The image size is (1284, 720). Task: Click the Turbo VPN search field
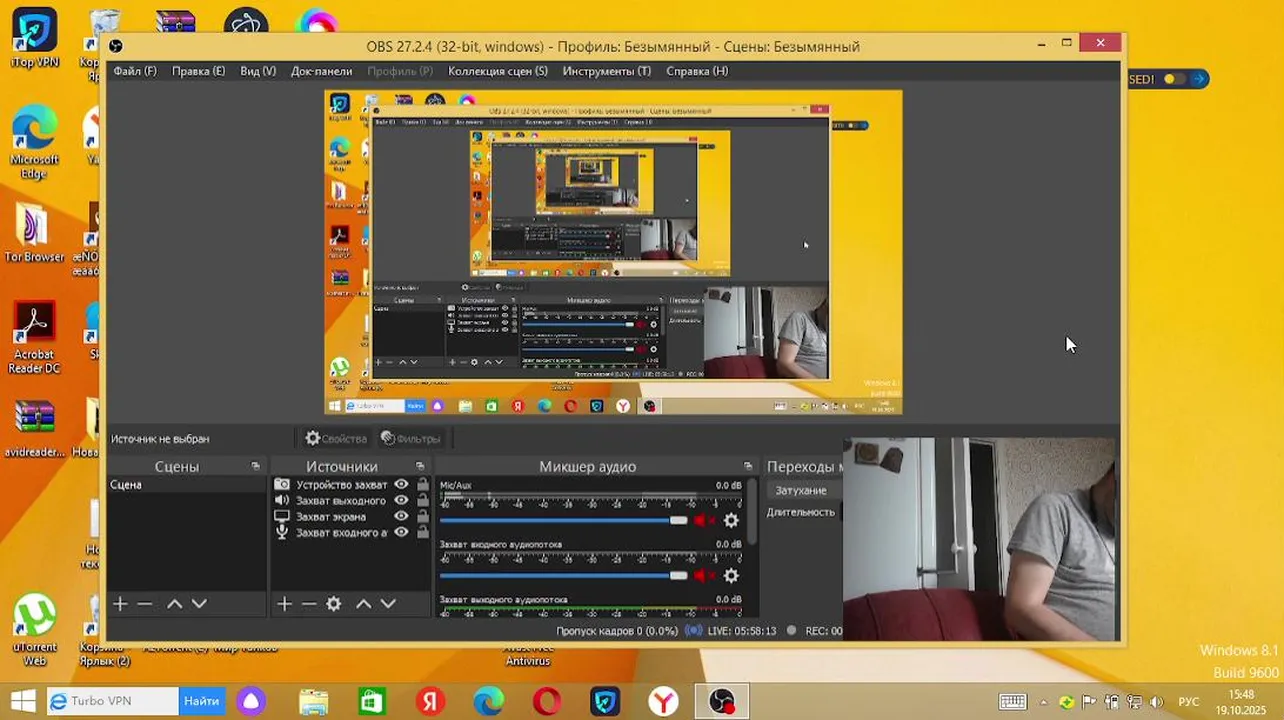112,701
